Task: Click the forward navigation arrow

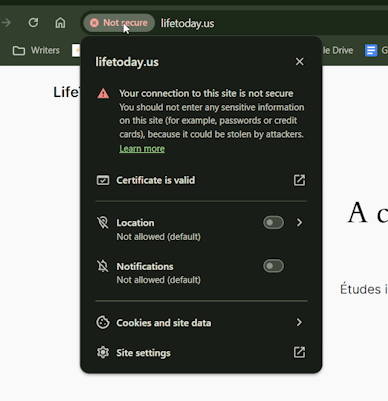Action: (x=6, y=23)
